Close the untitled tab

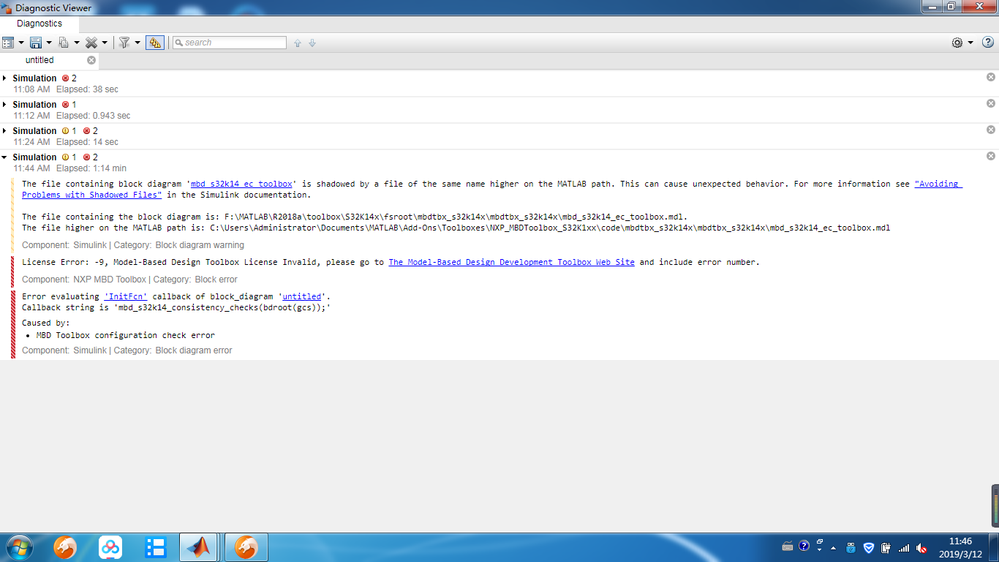pos(91,60)
